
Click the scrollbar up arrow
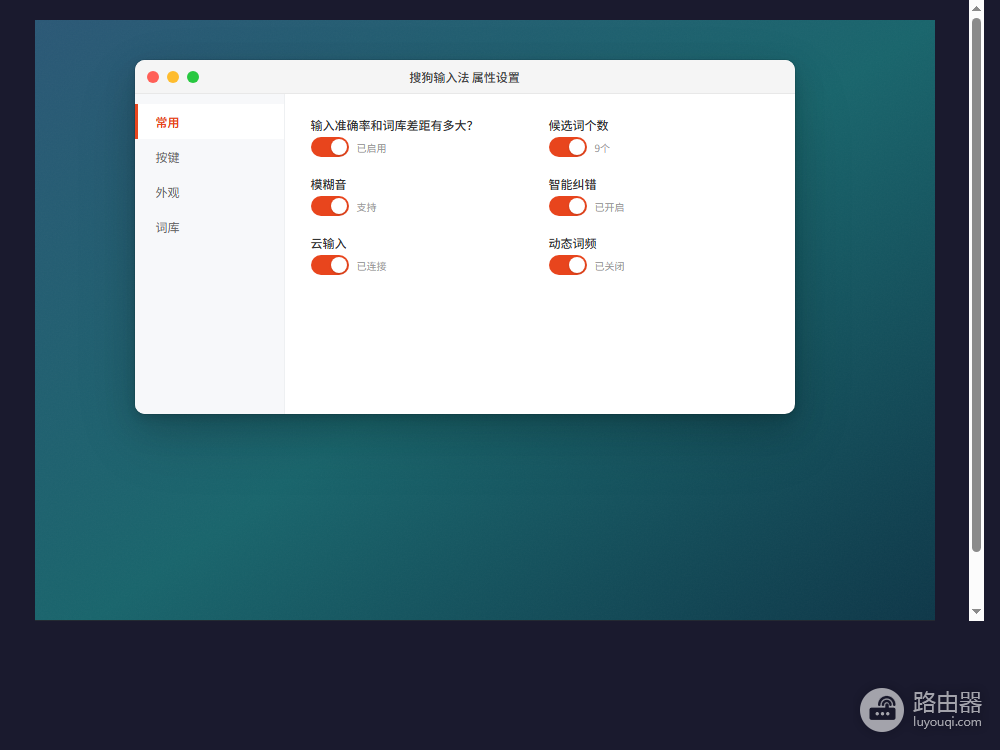(x=976, y=8)
